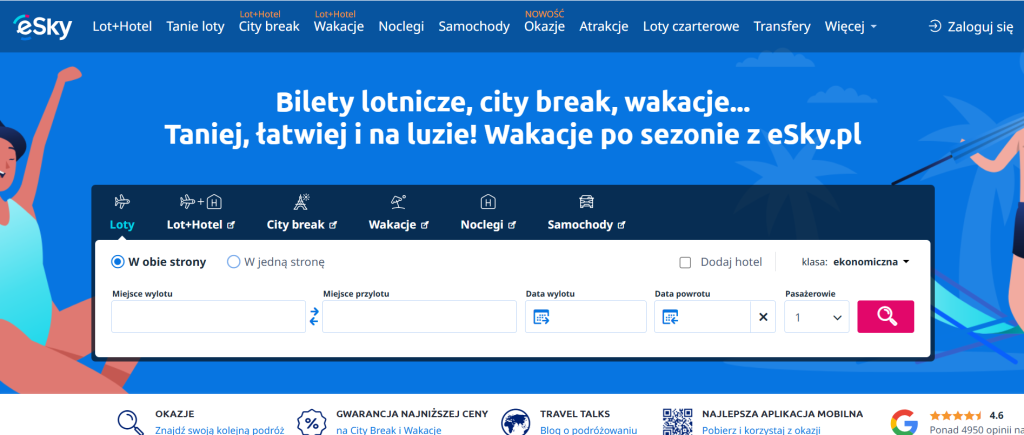Screen dimensions: 1024x435
Task: Open Loty czarterowe in top navigation
Action: 691,27
